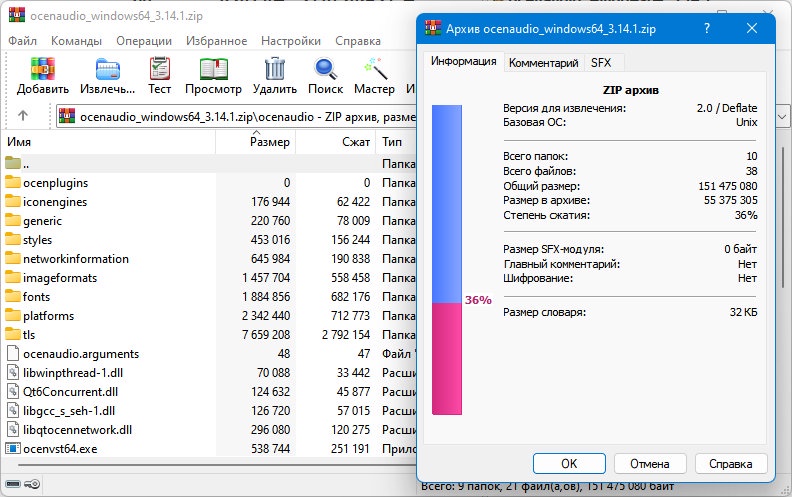Select the tls folder row

210,335
